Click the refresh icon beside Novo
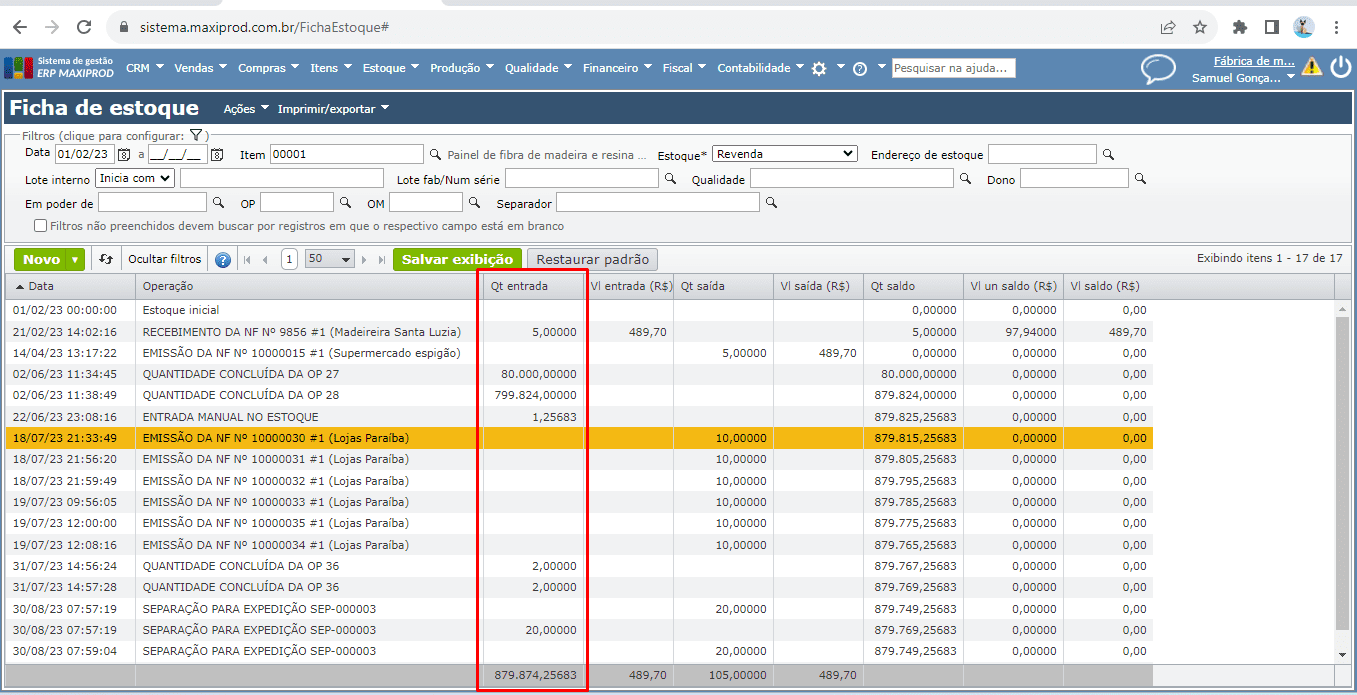This screenshot has height=695, width=1357. [x=106, y=259]
